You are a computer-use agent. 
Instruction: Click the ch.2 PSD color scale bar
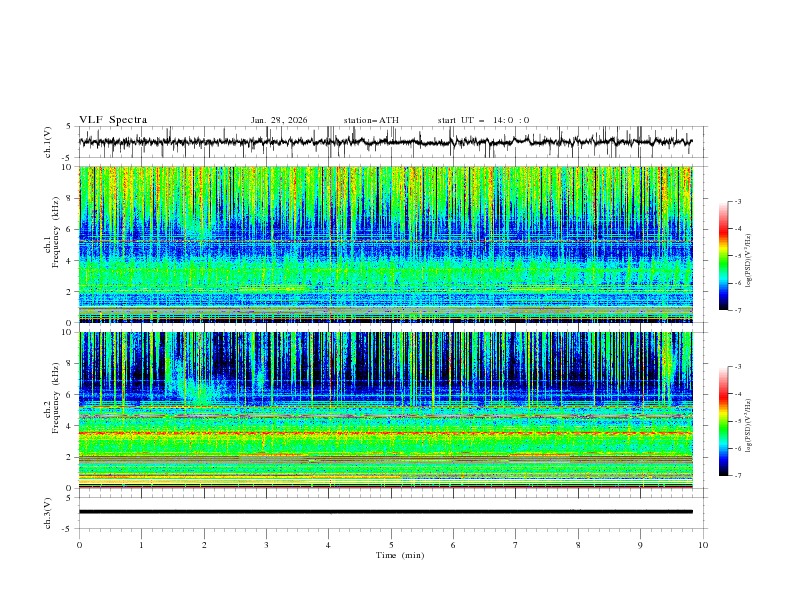pyautogui.click(x=723, y=421)
